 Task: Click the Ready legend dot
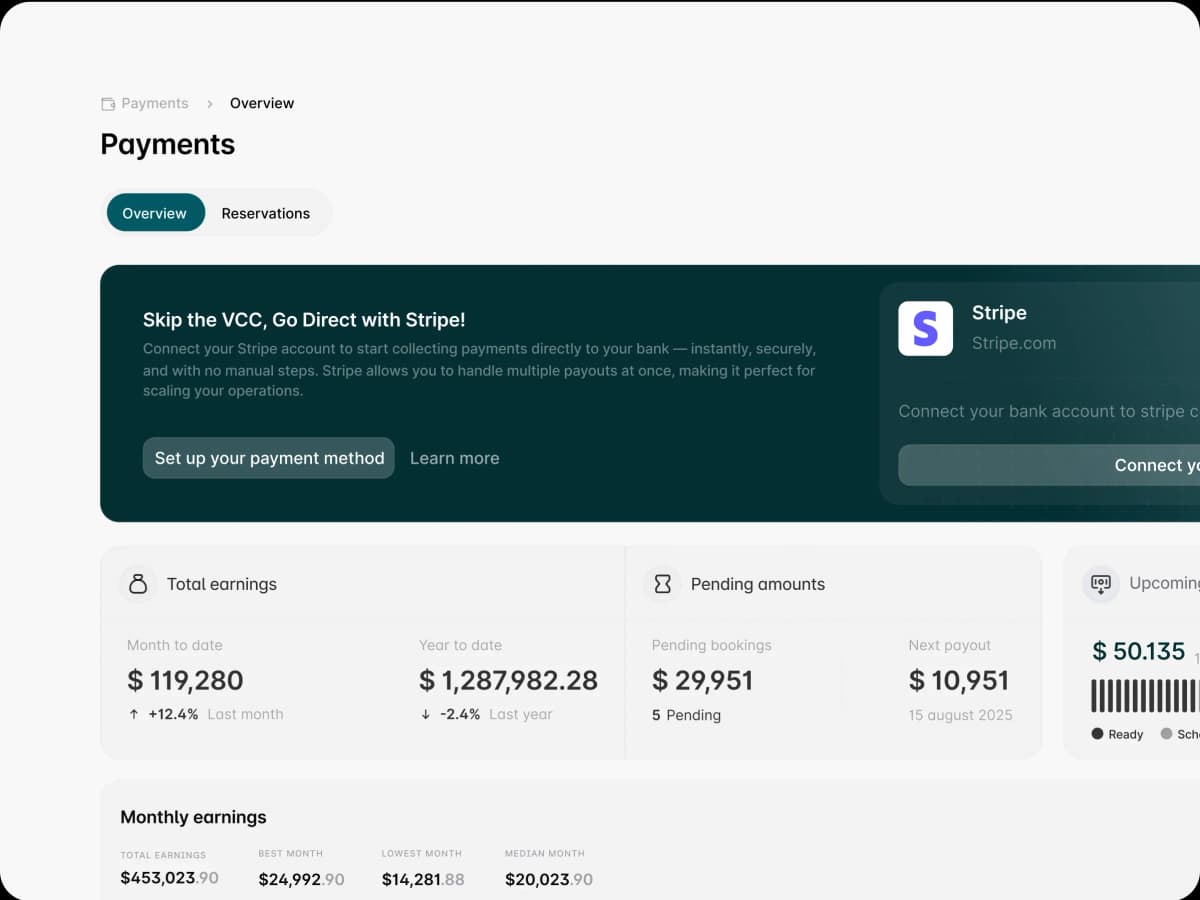[x=1097, y=734]
